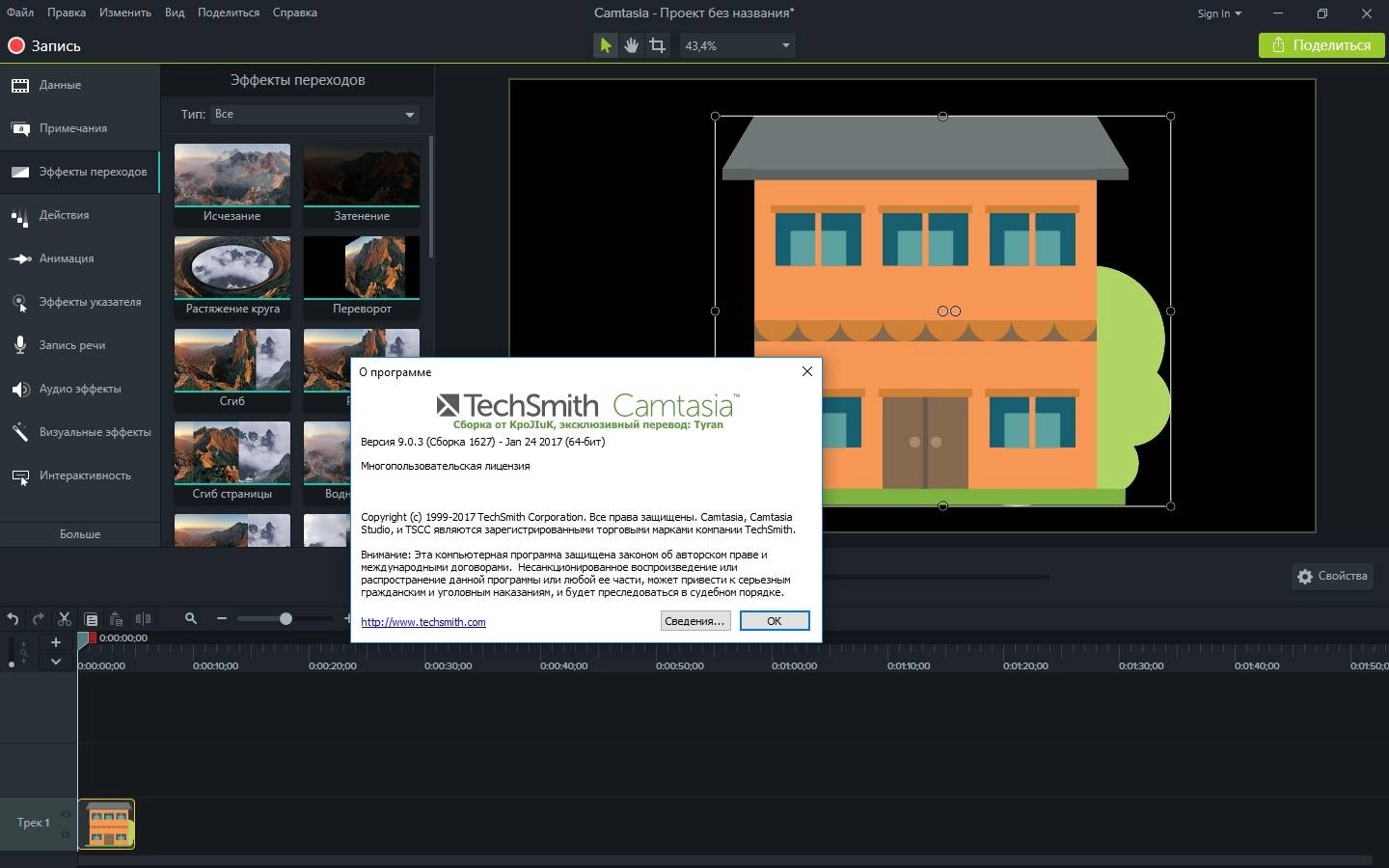Open the Правка menu
This screenshot has width=1389, height=868.
[67, 13]
